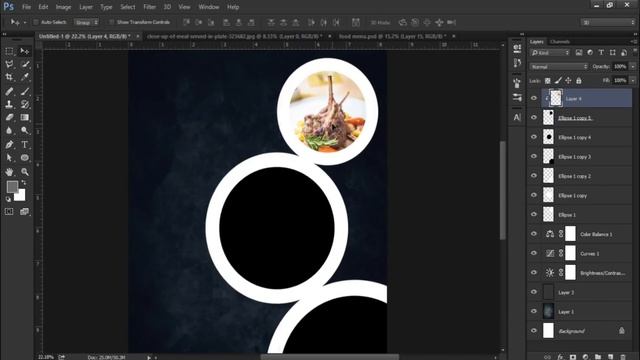640x360 pixels.
Task: Select the Brightness/Contrast layer
Action: tap(587, 273)
